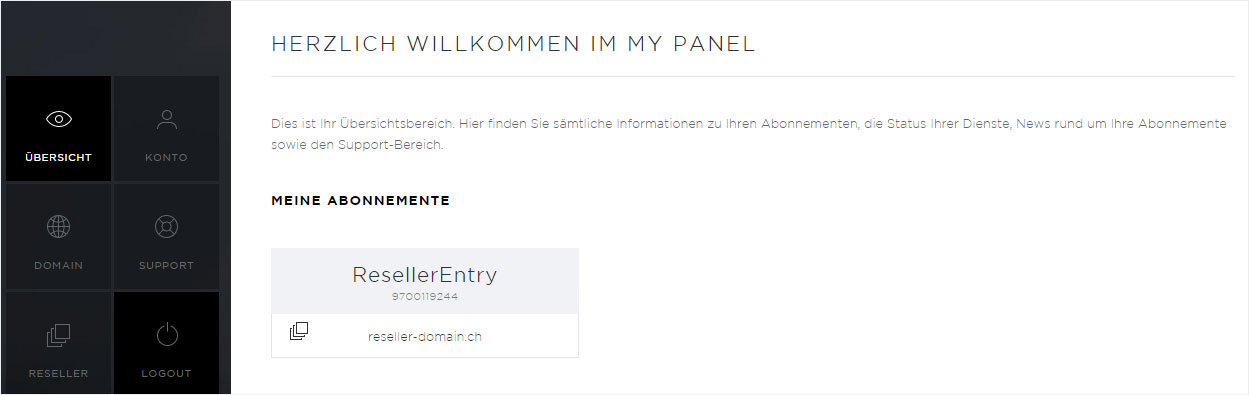Image resolution: width=1249 pixels, height=395 pixels.
Task: Open the Support lifebuoy icon
Action: [166, 227]
